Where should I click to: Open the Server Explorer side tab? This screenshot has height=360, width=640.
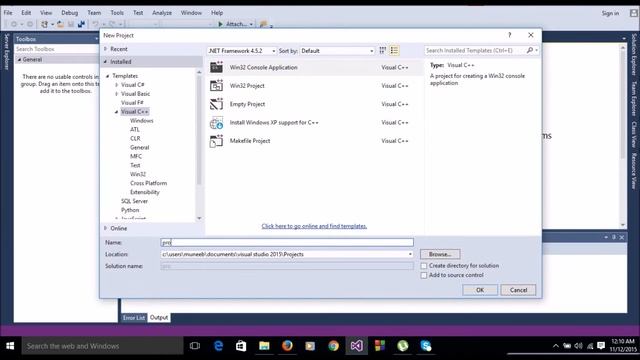click(x=7, y=52)
